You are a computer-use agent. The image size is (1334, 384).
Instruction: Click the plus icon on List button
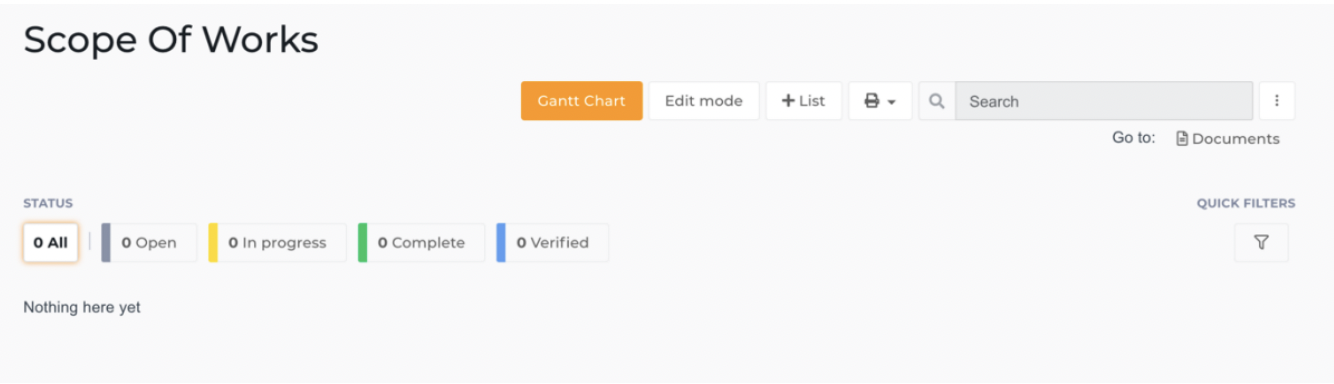click(788, 101)
